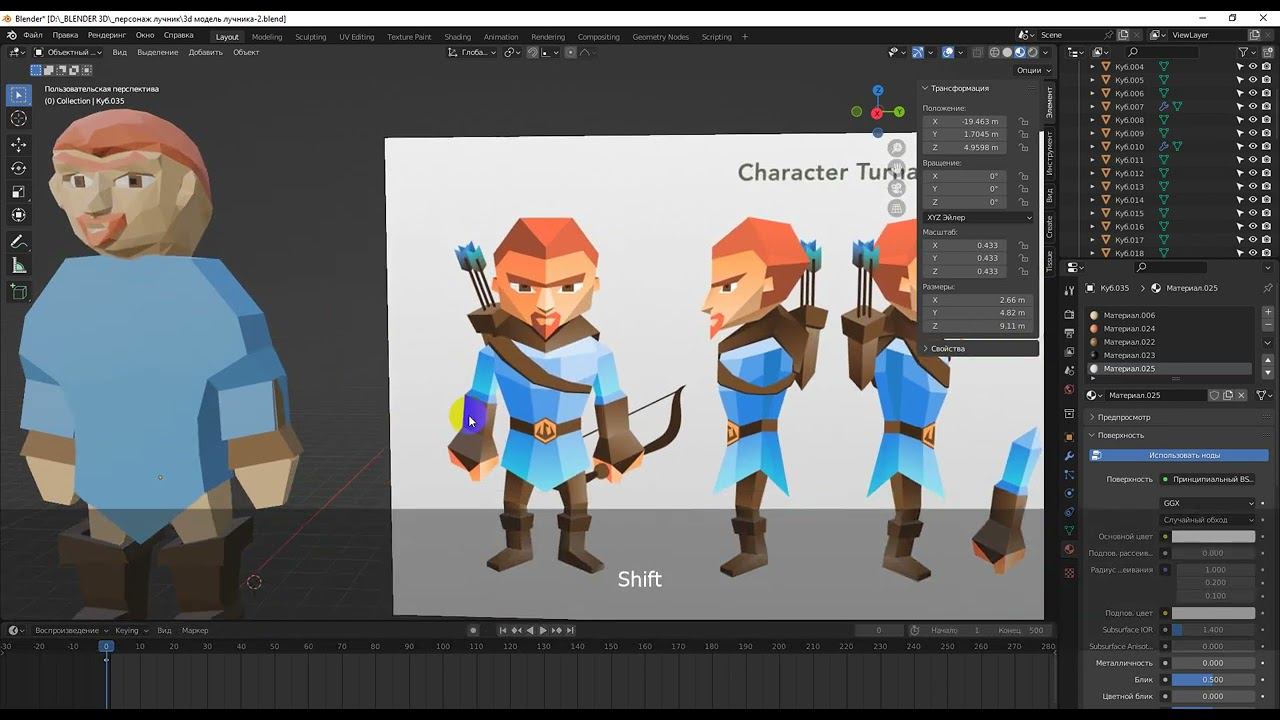Toggle visibility of Куб.010 in outliner
The height and width of the screenshot is (720, 1280).
click(x=1252, y=147)
